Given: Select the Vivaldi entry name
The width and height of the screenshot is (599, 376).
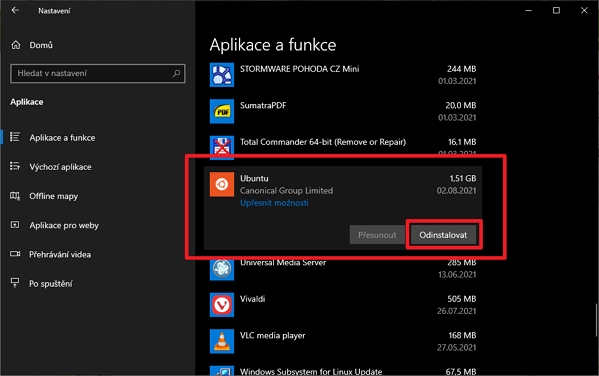Looking at the screenshot, I should [253, 299].
